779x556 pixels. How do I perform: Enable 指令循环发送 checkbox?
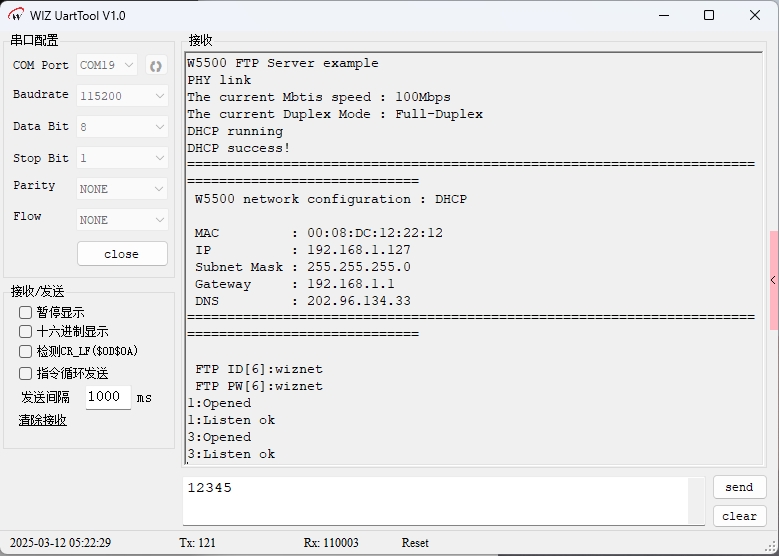coord(26,373)
